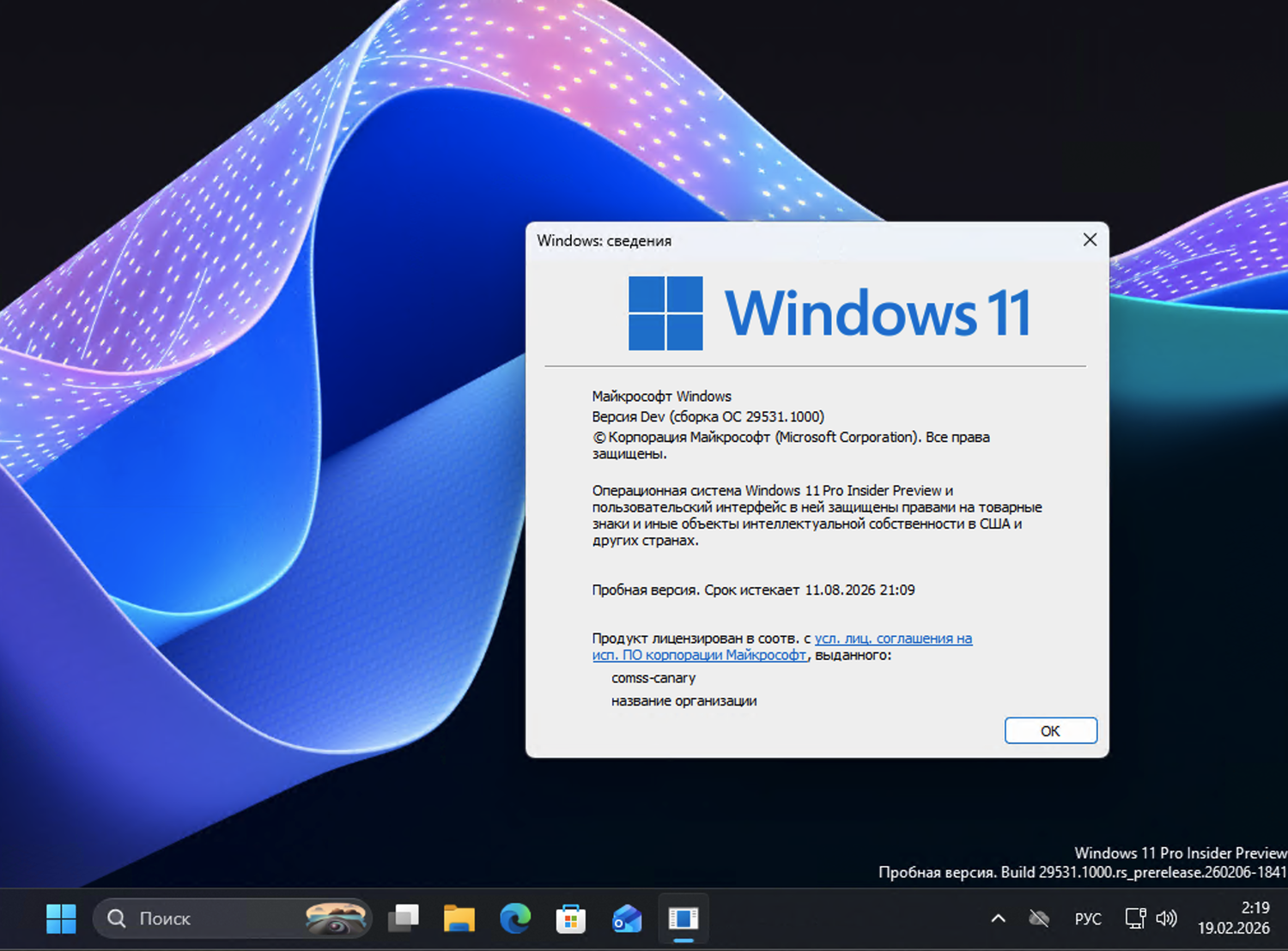Click the comss-canary licensee text
1288x951 pixels.
tap(653, 677)
